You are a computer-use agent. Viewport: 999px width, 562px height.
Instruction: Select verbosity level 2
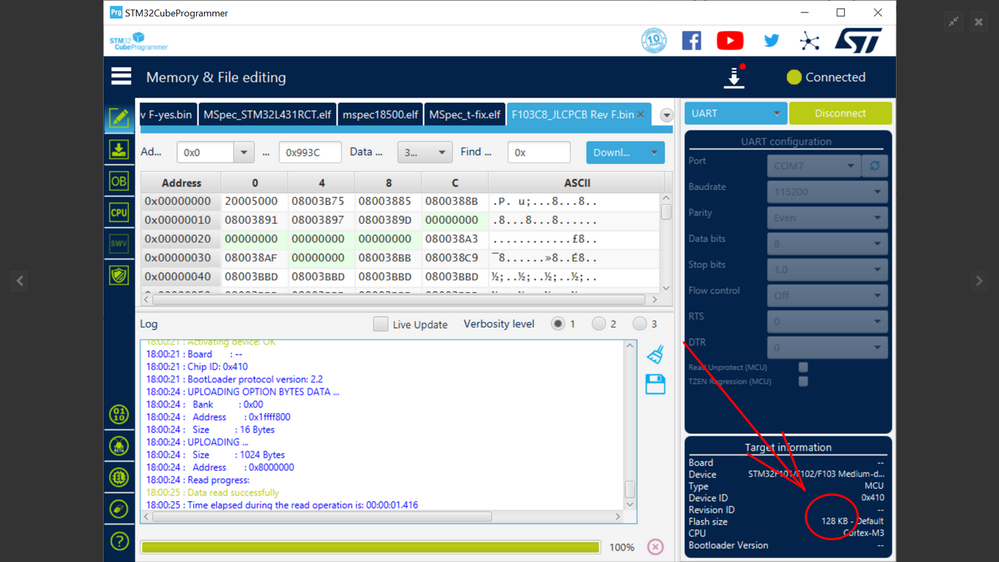point(598,324)
